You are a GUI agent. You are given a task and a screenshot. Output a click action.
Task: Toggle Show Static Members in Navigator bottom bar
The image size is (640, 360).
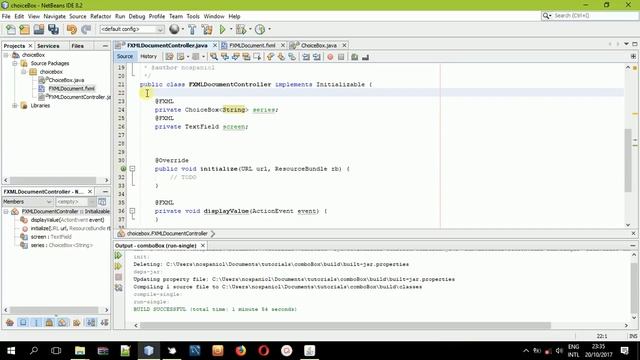pyautogui.click(x=36, y=322)
